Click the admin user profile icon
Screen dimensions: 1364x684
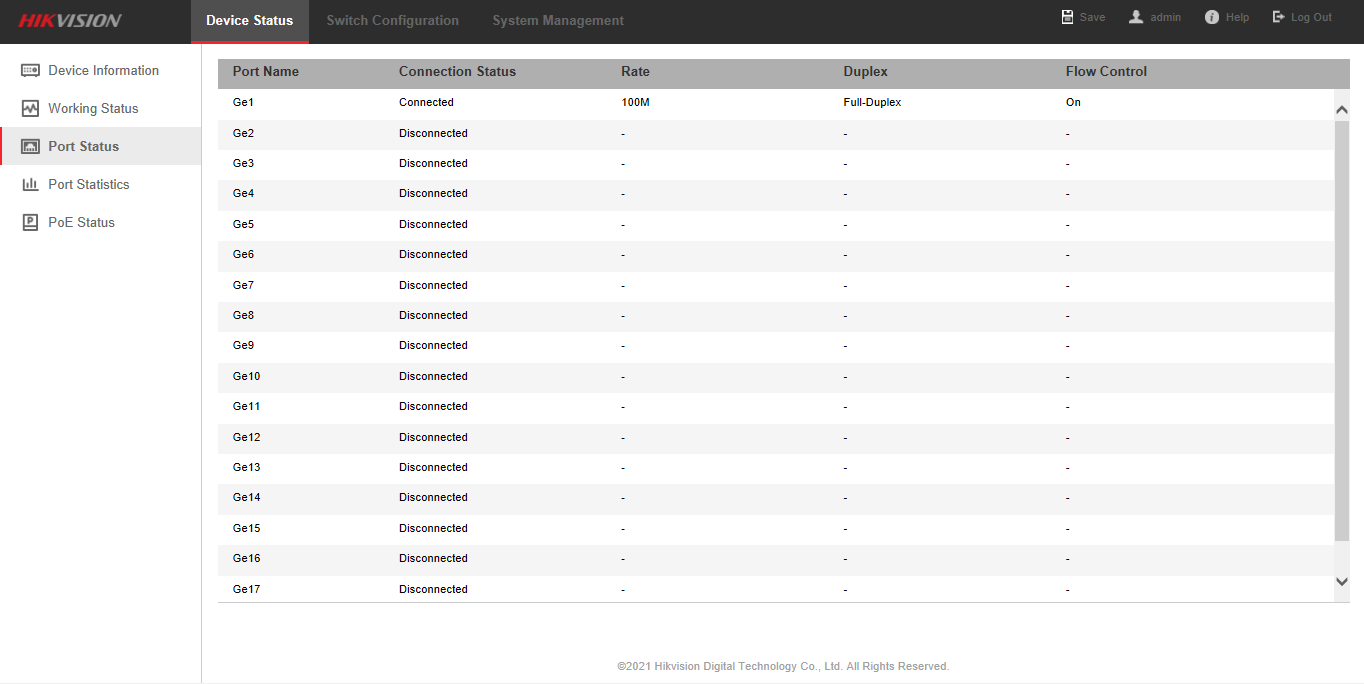(1136, 17)
